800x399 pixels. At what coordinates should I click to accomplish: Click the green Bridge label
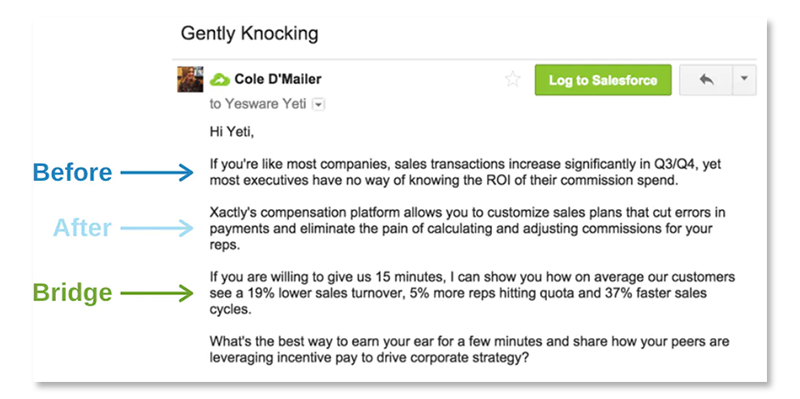coord(72,293)
